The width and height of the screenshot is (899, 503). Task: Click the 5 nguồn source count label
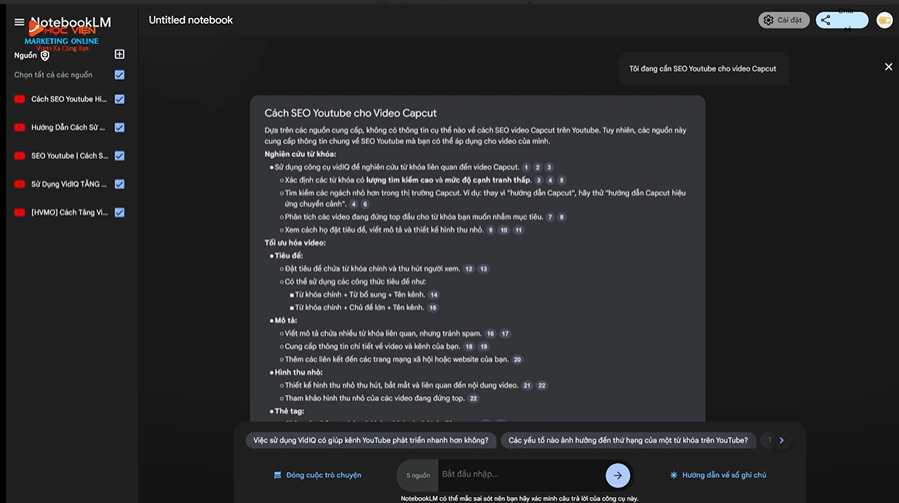pyautogui.click(x=418, y=475)
